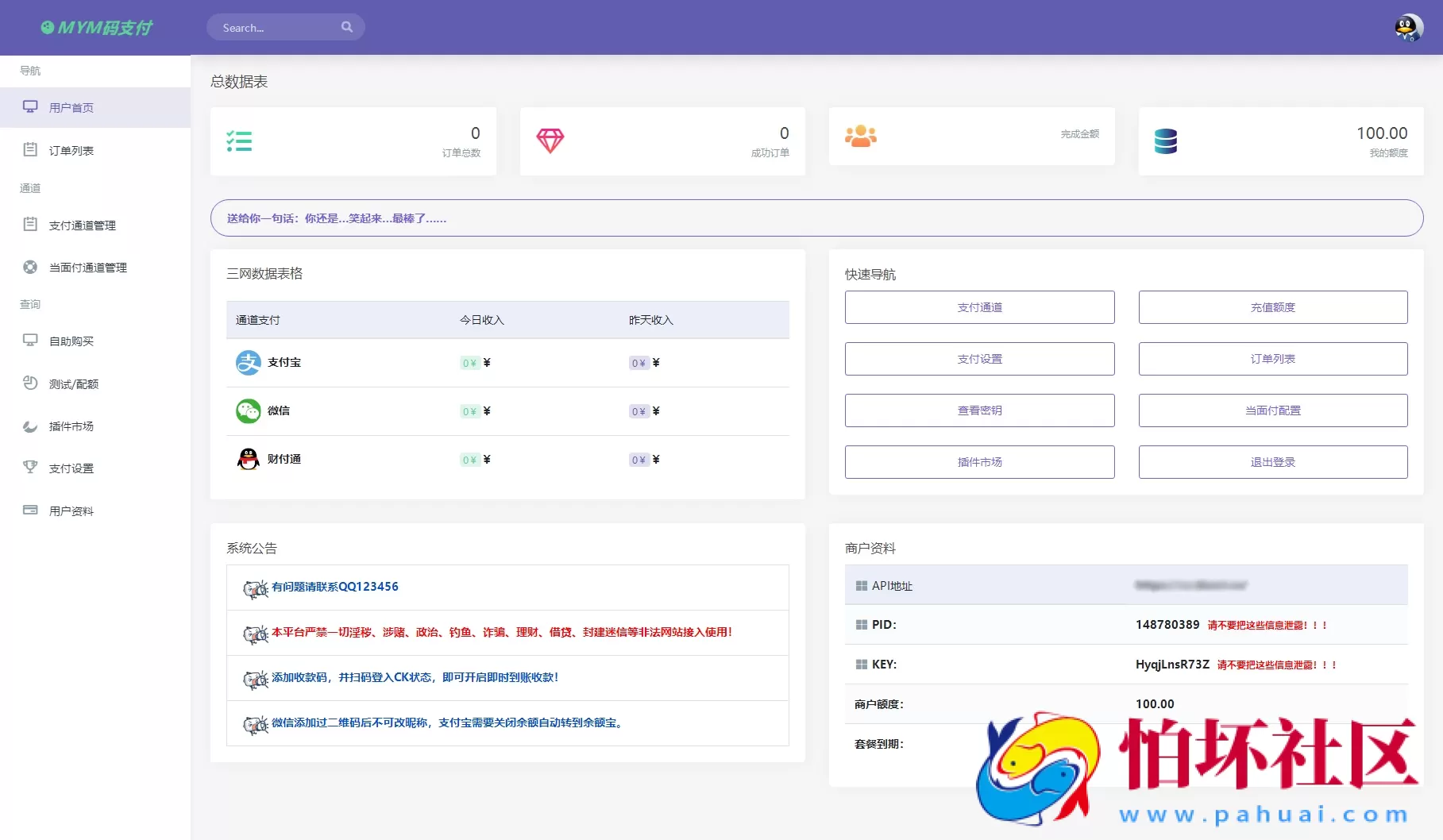Select 用户首页 in the sidebar
Screen dimensions: 1443x840
(70, 106)
